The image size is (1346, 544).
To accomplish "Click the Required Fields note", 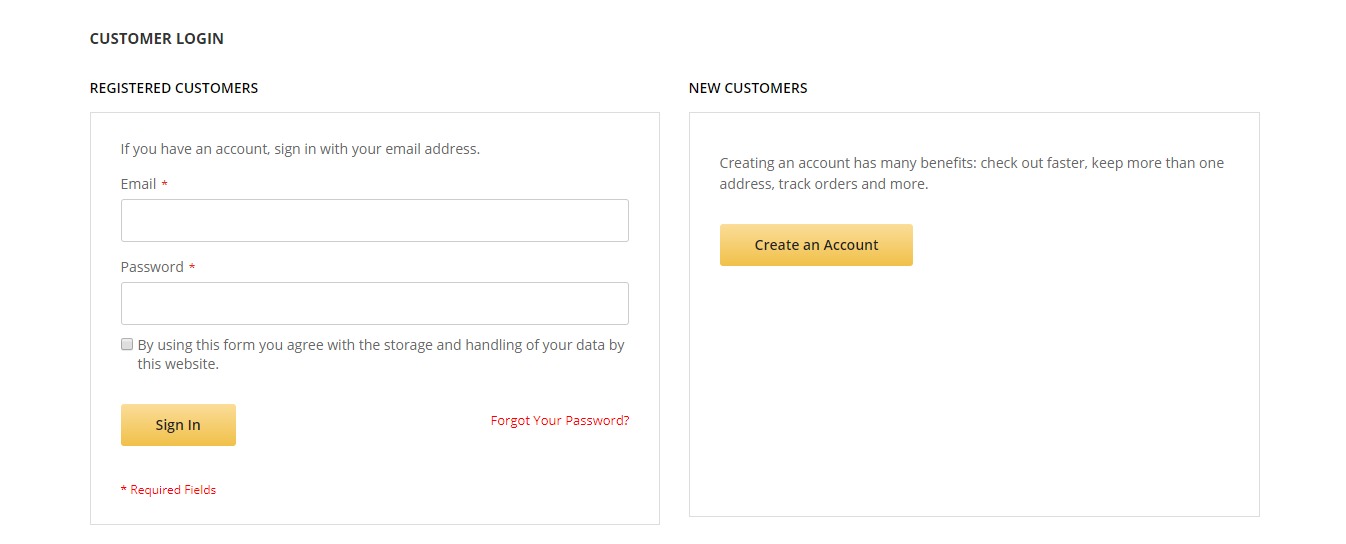I will pos(172,490).
